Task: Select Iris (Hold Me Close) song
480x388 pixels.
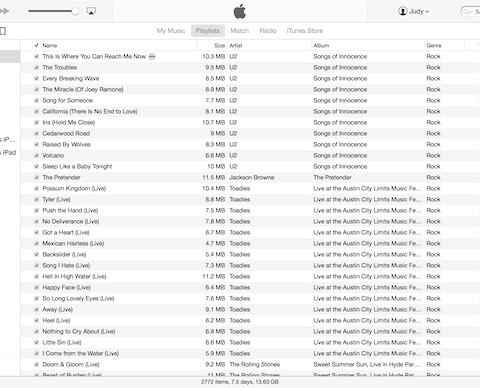Action: 69,122
